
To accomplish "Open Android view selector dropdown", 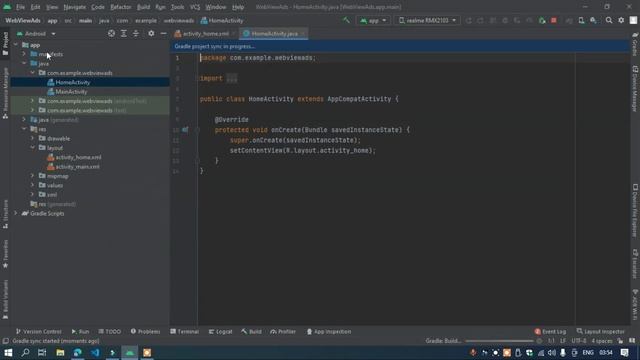I will (x=36, y=33).
